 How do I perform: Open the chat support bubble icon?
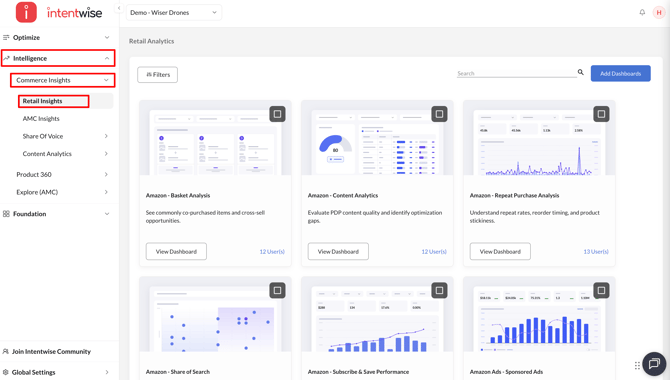(x=654, y=364)
